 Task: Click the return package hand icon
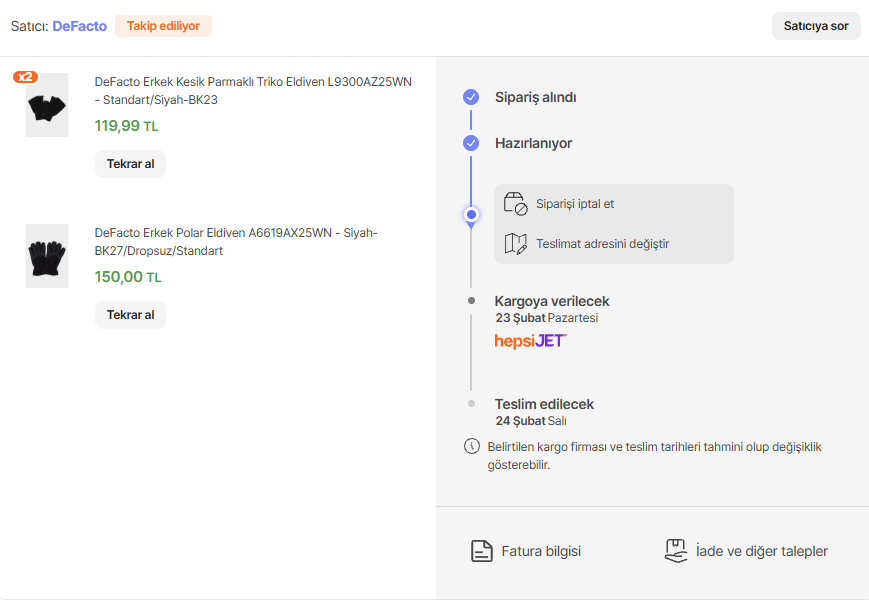point(676,551)
